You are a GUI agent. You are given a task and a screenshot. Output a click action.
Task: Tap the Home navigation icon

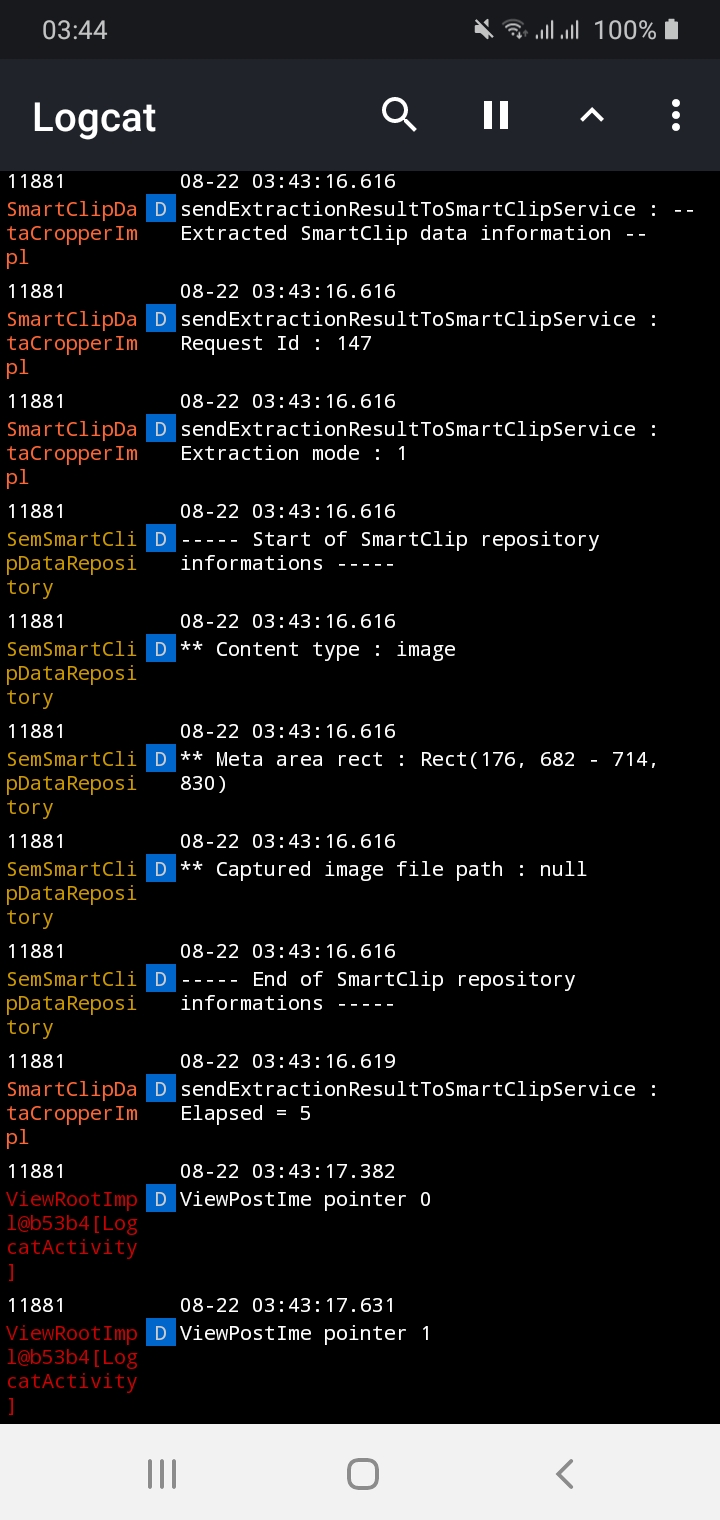point(363,1472)
